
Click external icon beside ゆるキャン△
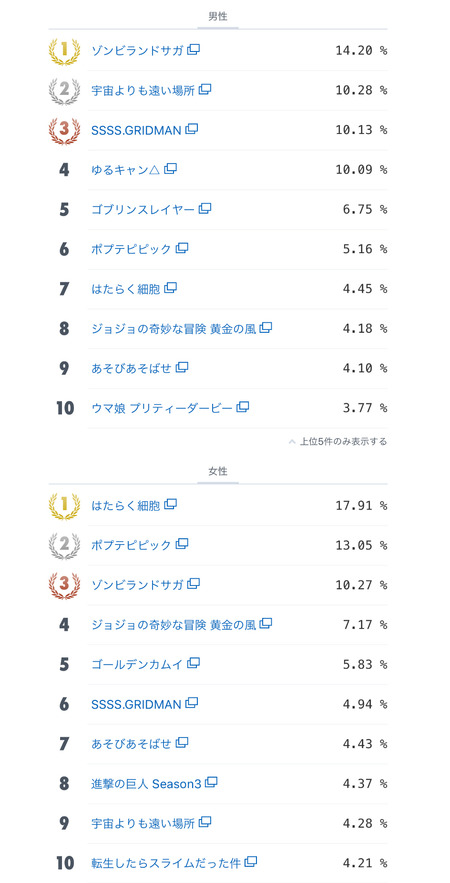[171, 169]
